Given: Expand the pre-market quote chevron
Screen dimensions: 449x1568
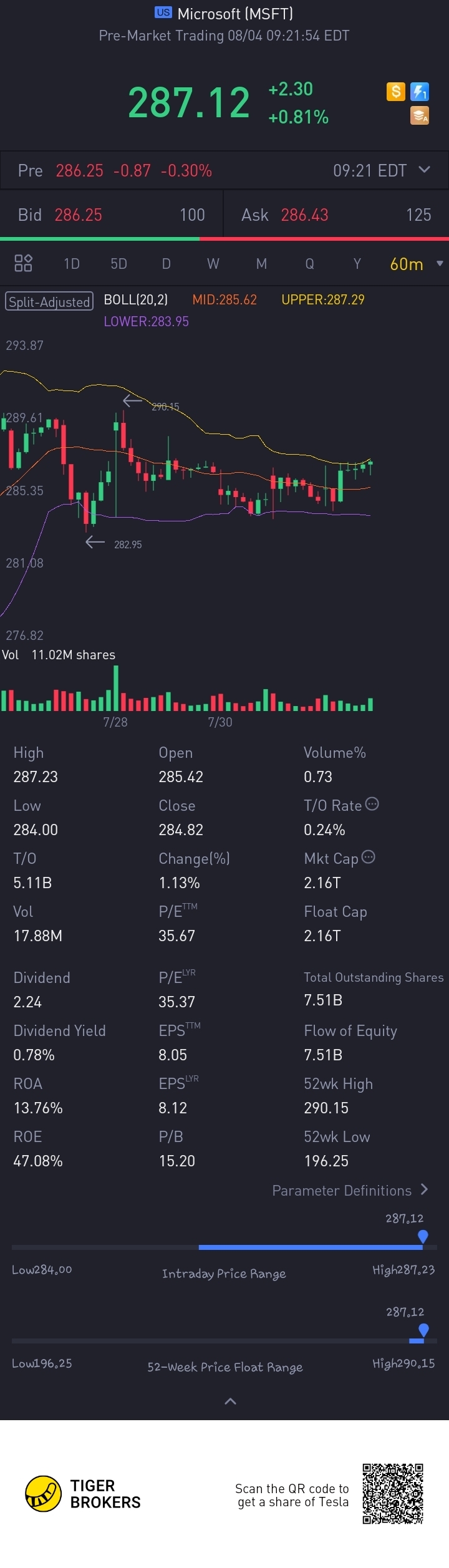Looking at the screenshot, I should pyautogui.click(x=425, y=170).
